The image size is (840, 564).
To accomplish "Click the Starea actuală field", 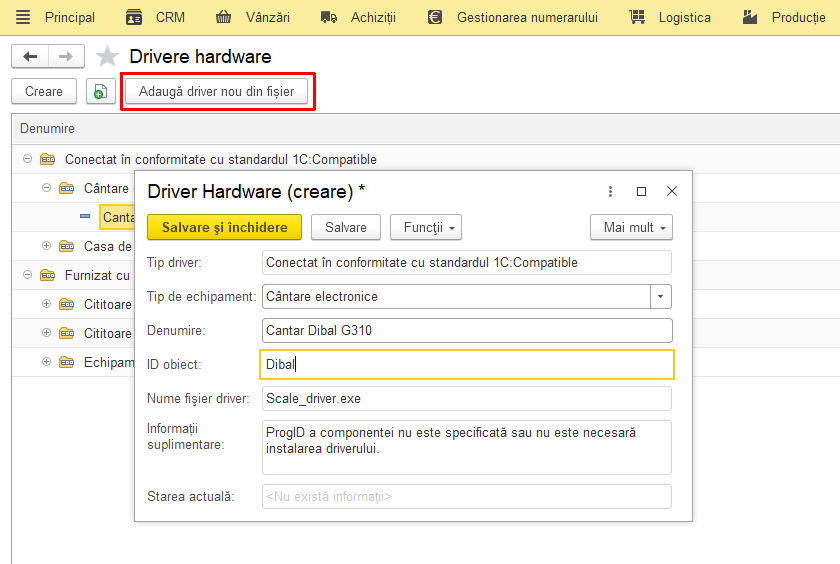I will point(467,497).
